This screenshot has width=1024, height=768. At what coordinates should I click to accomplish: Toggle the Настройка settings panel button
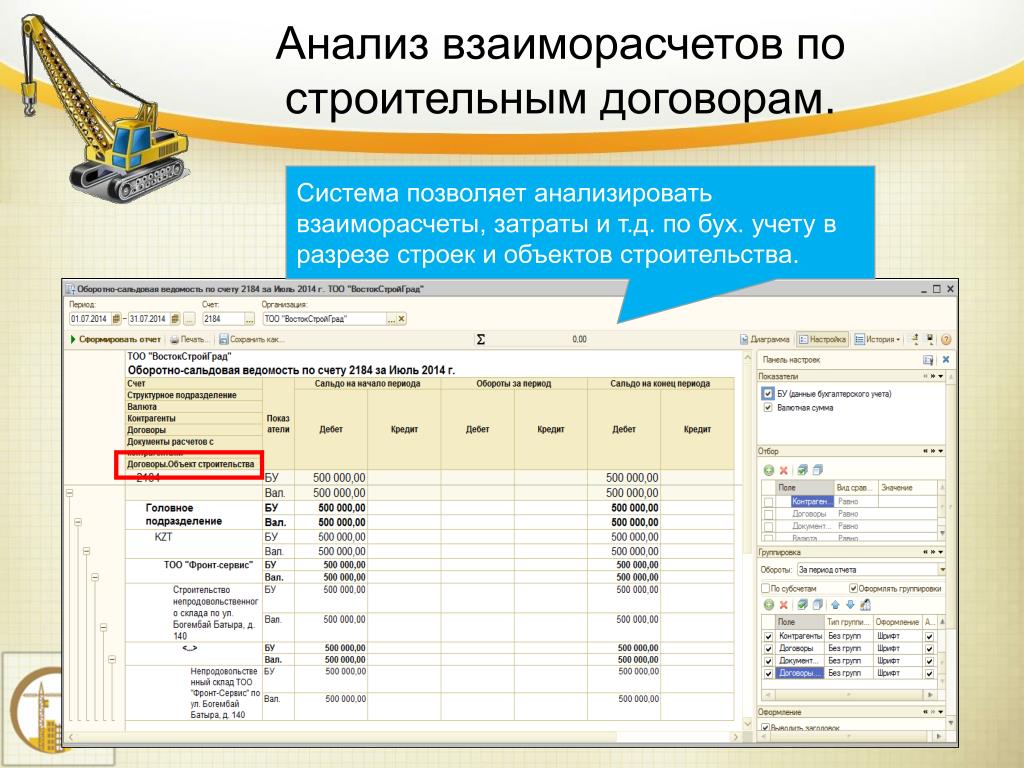click(822, 340)
